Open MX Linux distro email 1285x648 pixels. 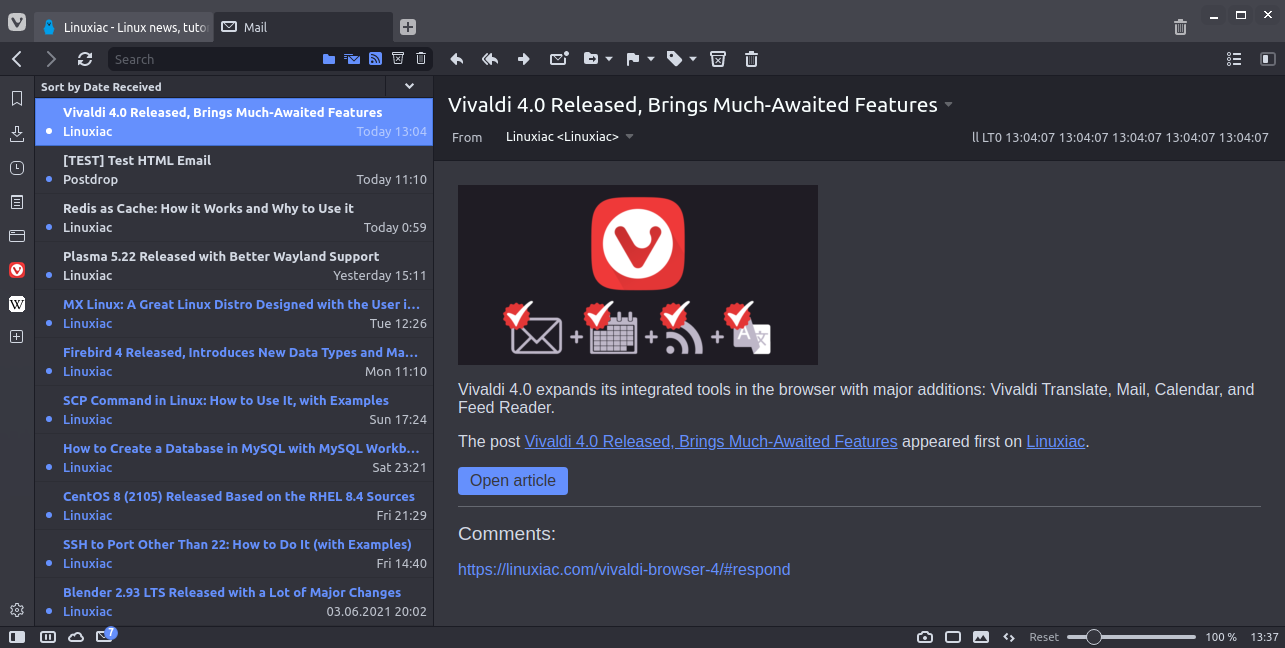[234, 314]
